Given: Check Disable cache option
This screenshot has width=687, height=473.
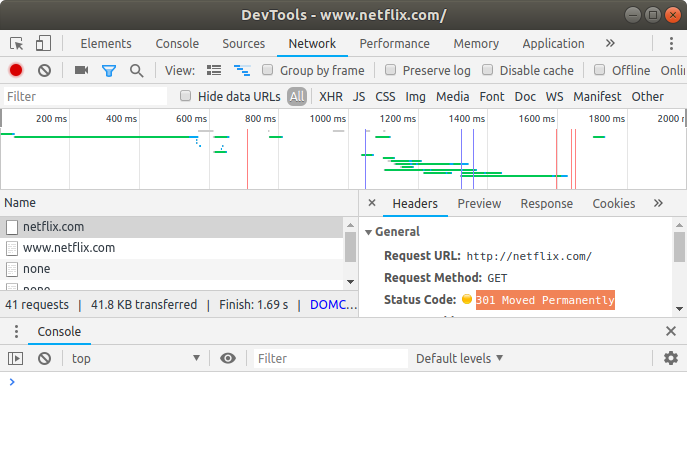Looking at the screenshot, I should click(x=488, y=70).
